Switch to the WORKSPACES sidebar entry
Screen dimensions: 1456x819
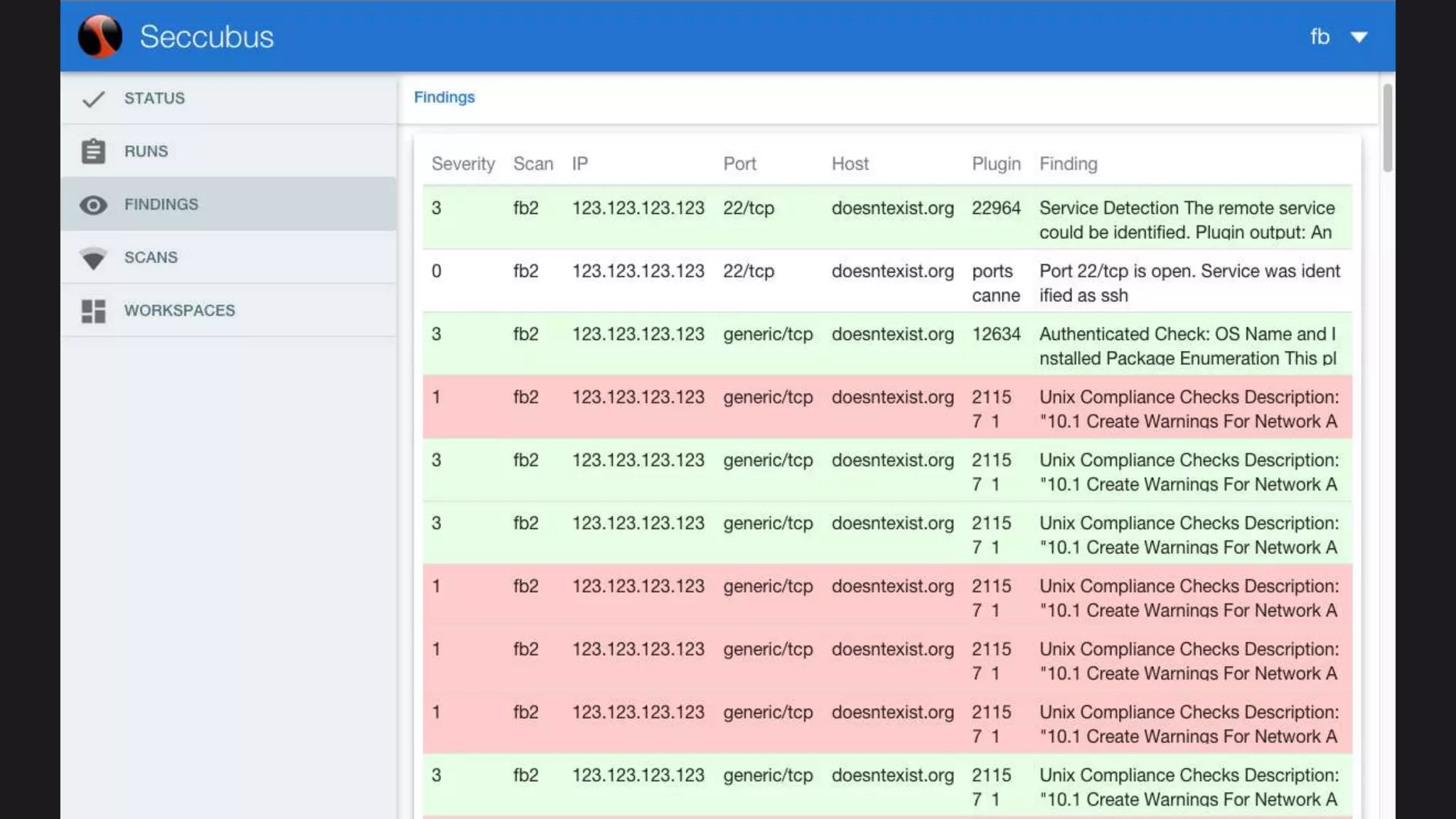click(x=179, y=311)
